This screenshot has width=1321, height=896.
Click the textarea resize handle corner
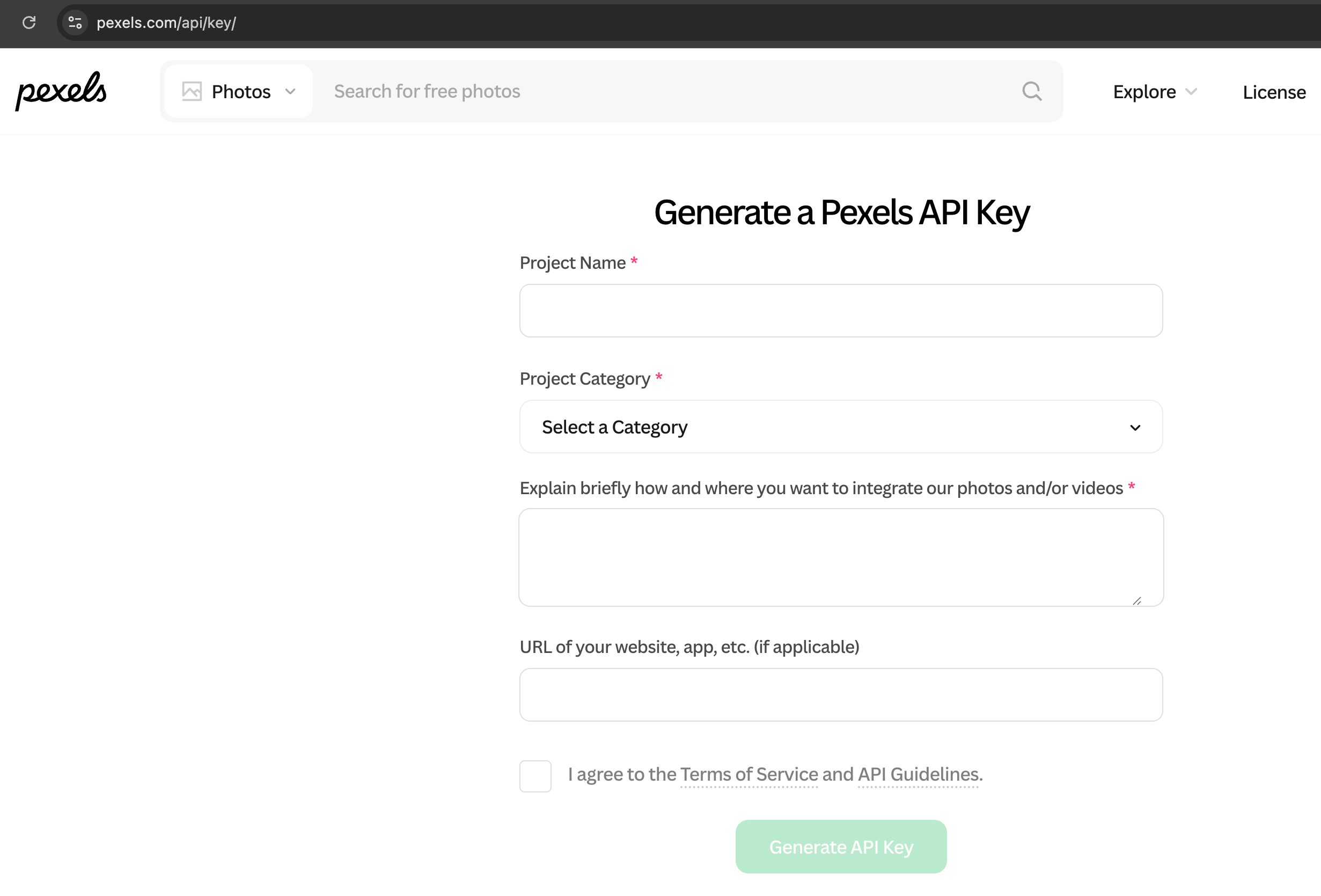1136,600
